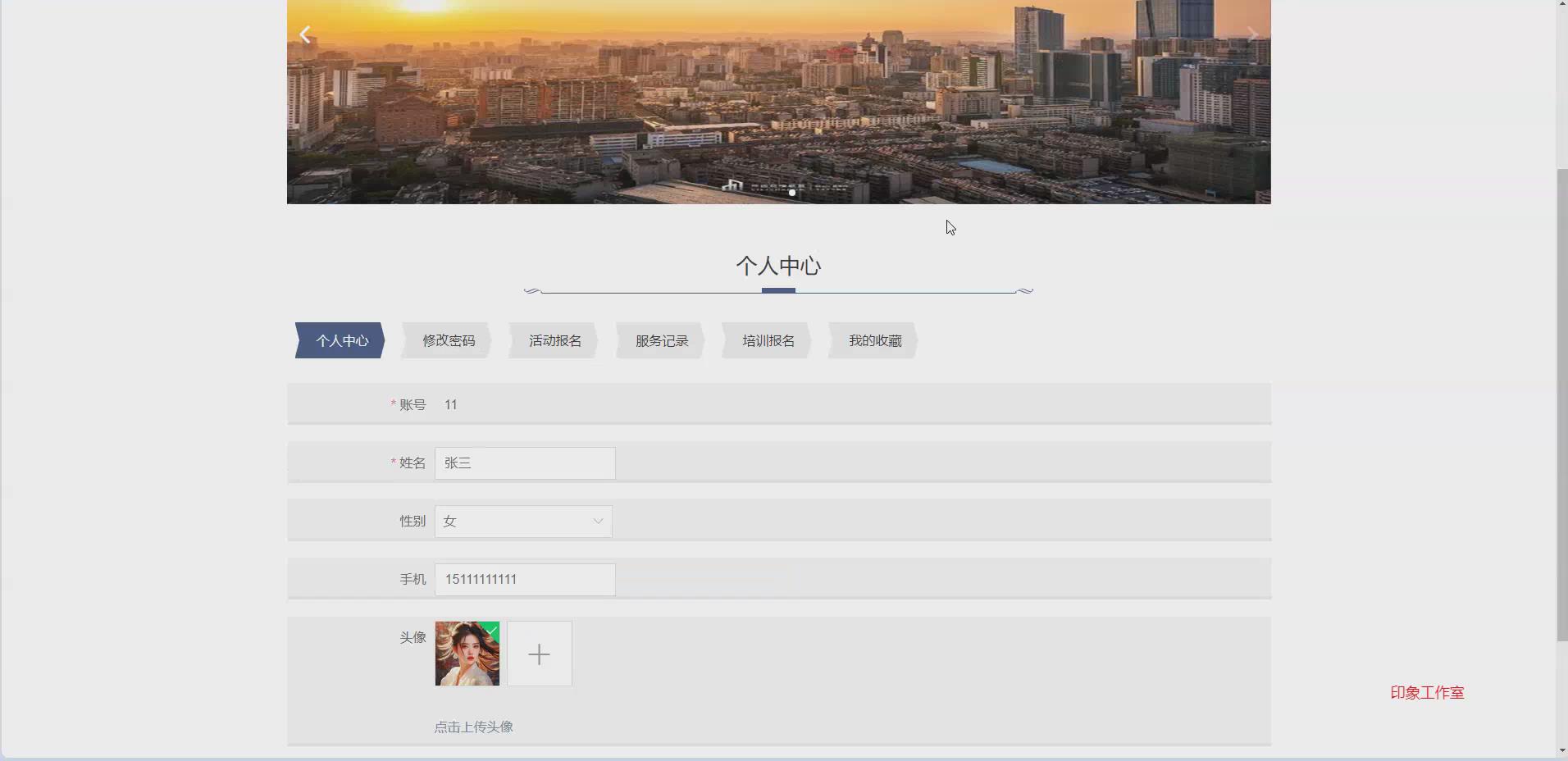Click the avatar thumbnail image
The width and height of the screenshot is (1568, 761).
467,654
